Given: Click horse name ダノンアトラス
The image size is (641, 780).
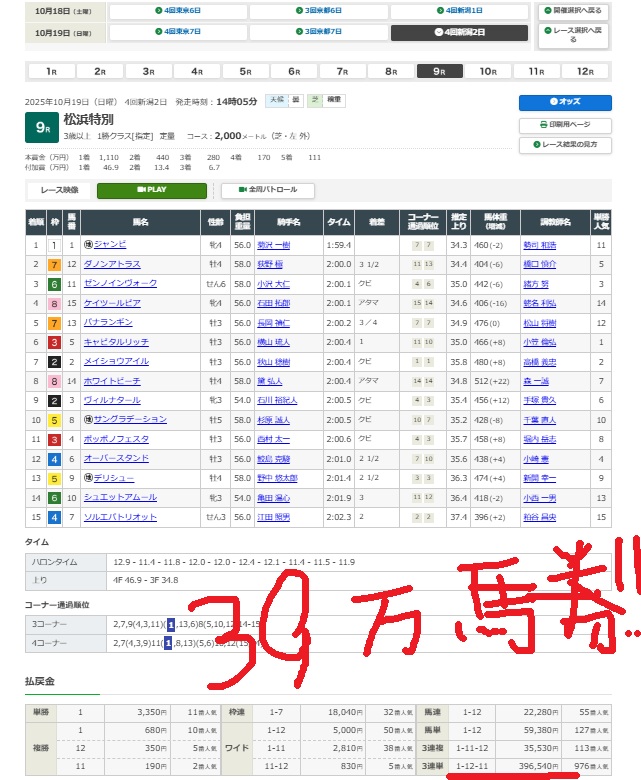Looking at the screenshot, I should (112, 264).
